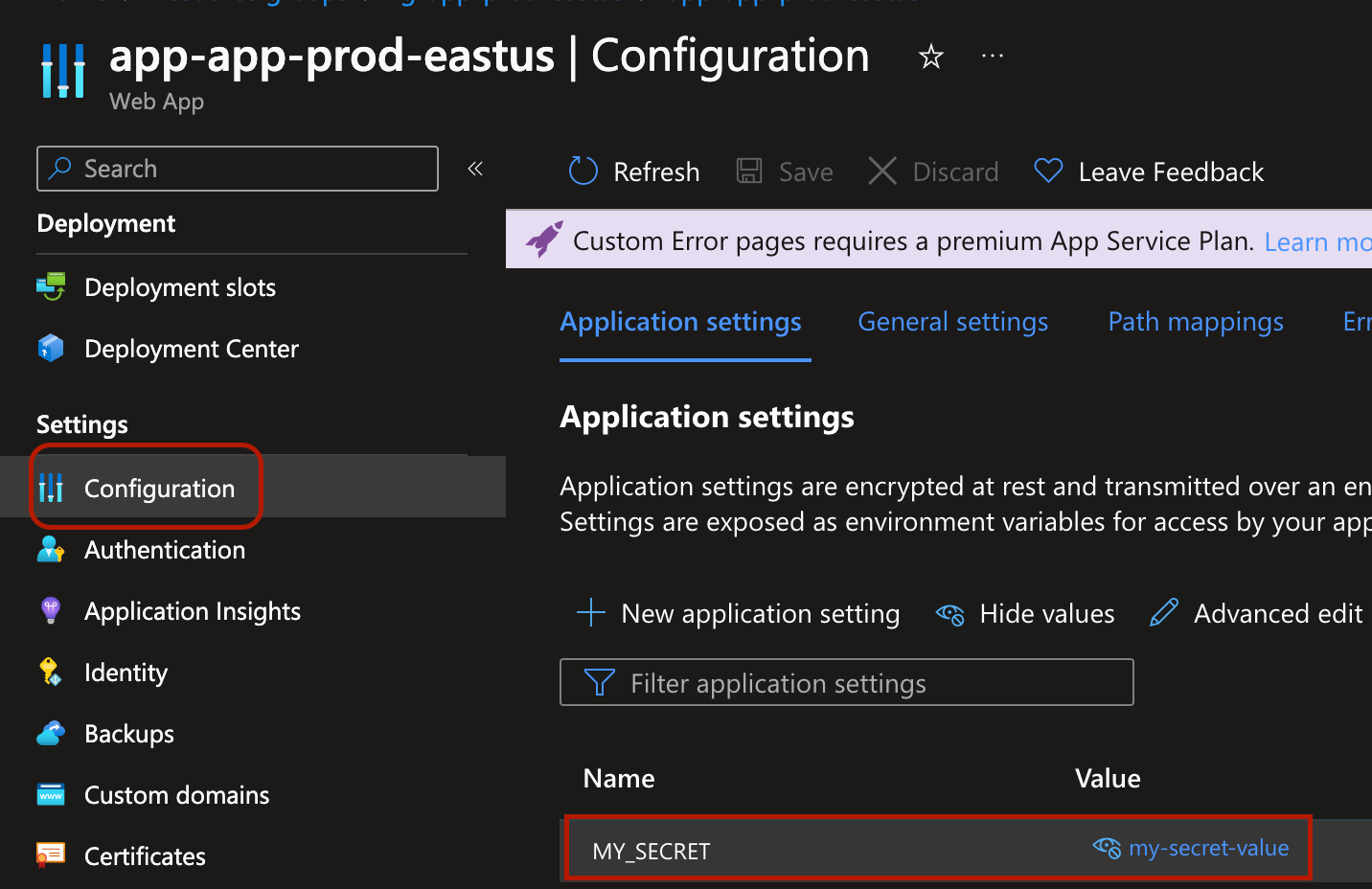Open the ellipsis more options menu
This screenshot has width=1372, height=889.
tap(993, 57)
